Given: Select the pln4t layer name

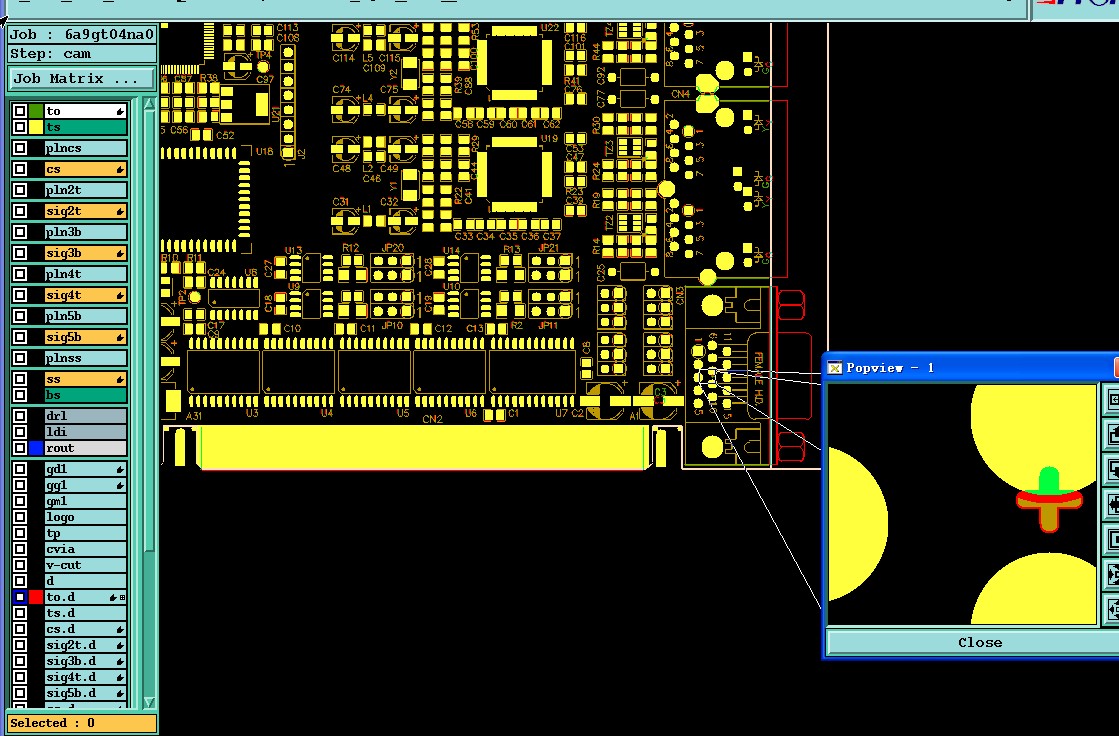Looking at the screenshot, I should (x=86, y=274).
